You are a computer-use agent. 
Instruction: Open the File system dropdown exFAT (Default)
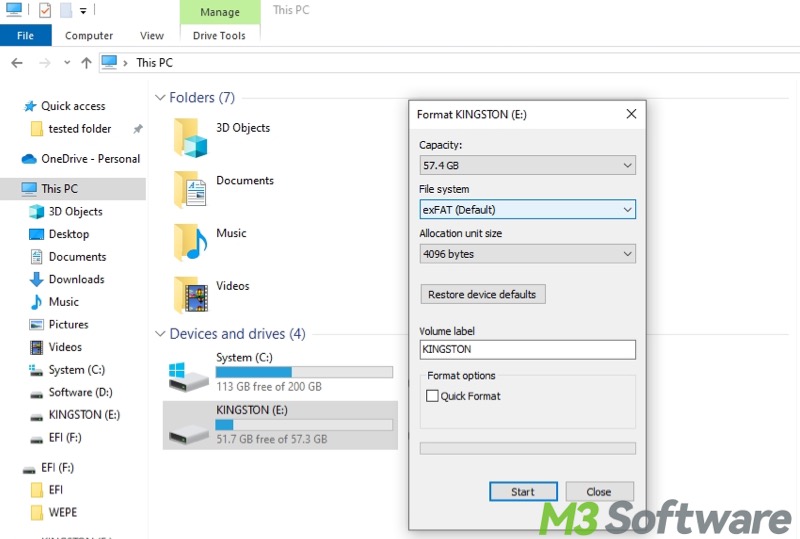(528, 210)
